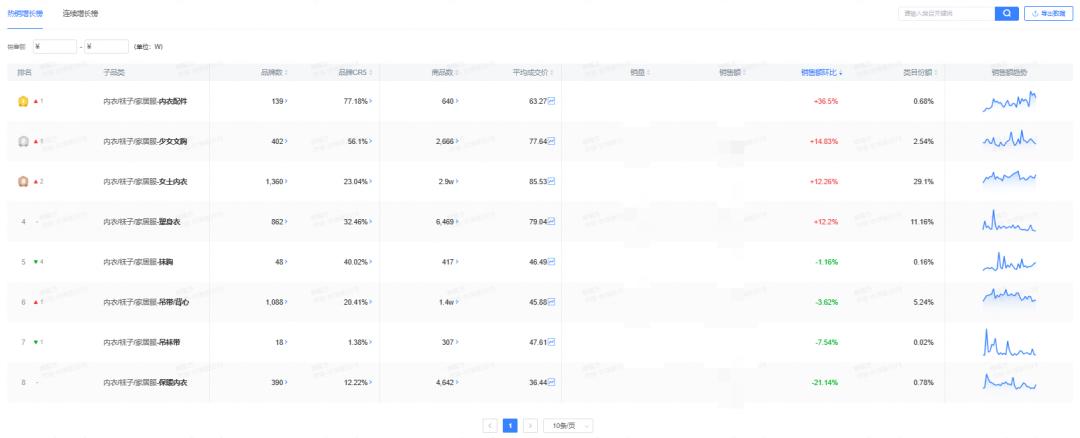Screen dimensions: 1080x438
Task: Open 吊袜带 subcategory link
Action: point(169,342)
